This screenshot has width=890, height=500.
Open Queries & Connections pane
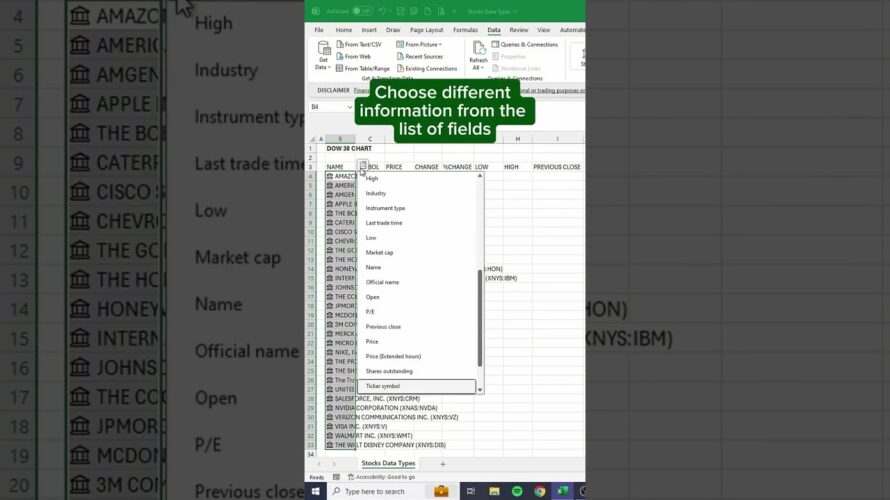(x=524, y=44)
